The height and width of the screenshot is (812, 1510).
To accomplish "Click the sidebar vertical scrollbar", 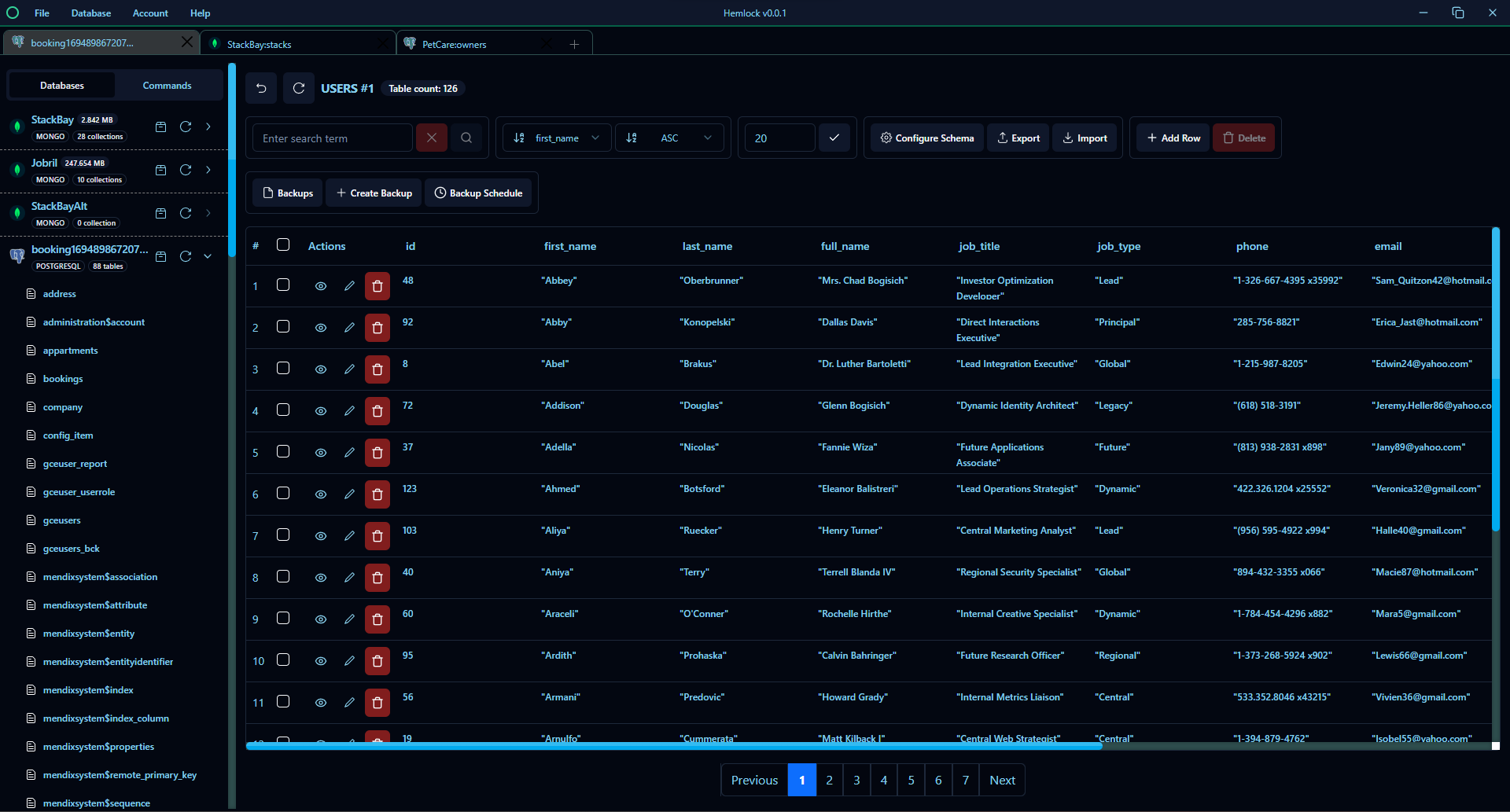I will tap(232, 160).
